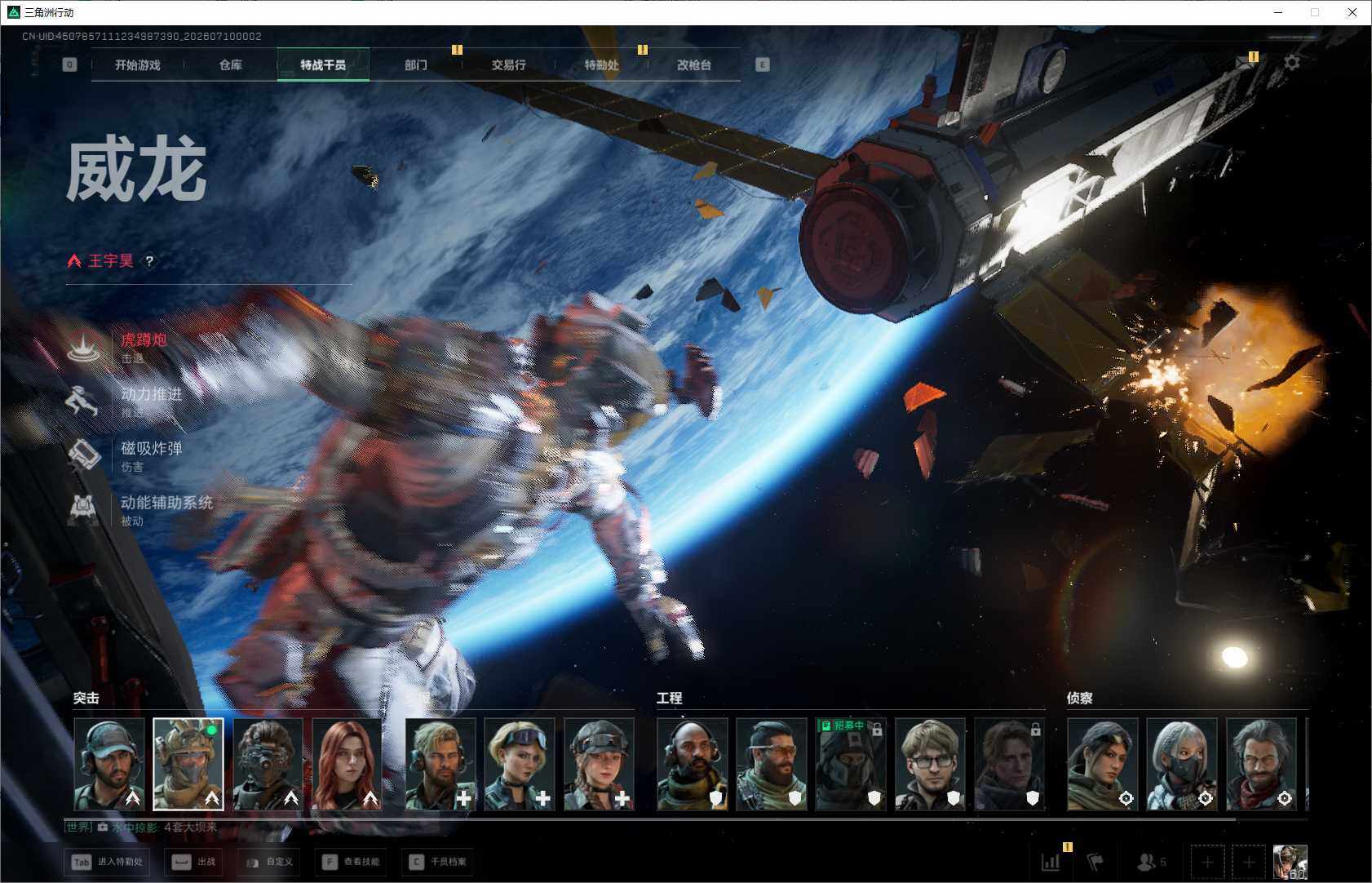Select the blonde medic with goggles portrait
Viewport: 1372px width, 883px height.
(520, 765)
